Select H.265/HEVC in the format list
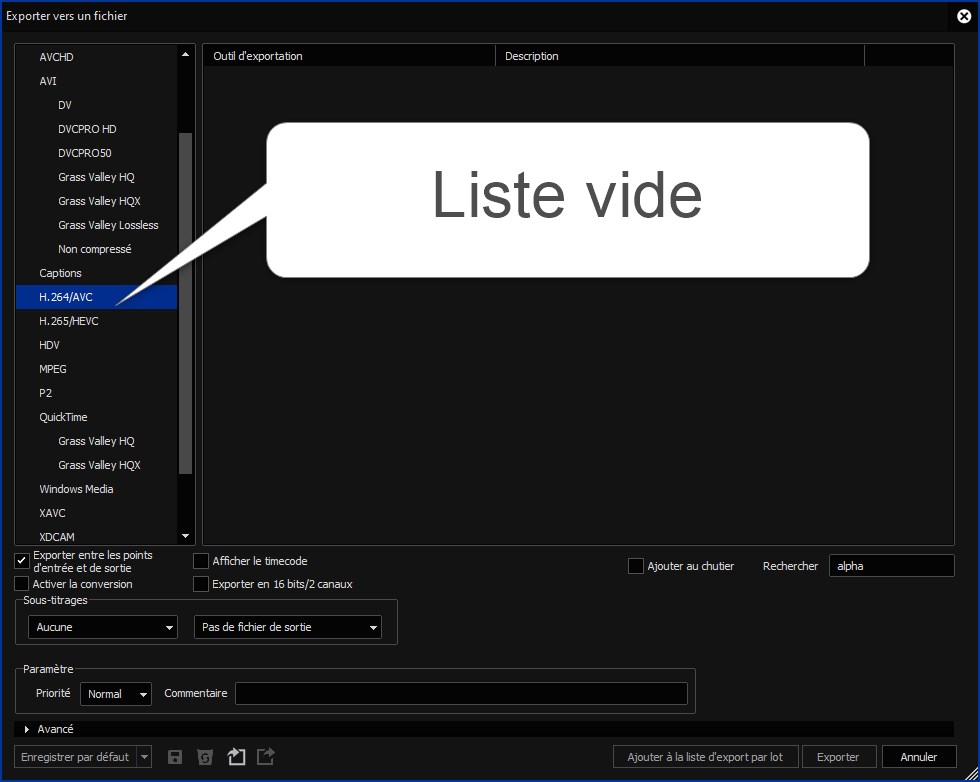The height and width of the screenshot is (782, 980). coord(69,321)
